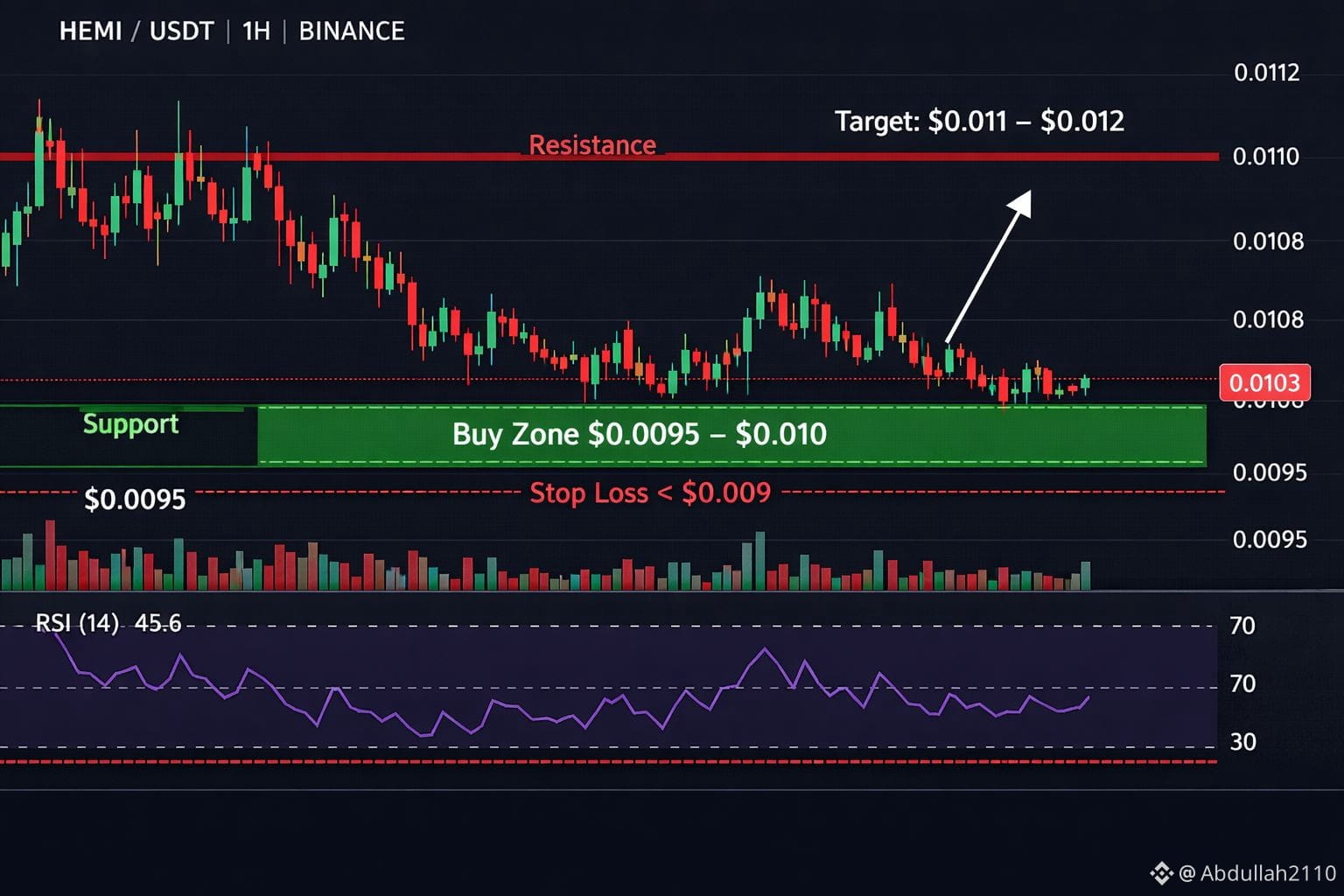Click the Buy Zone $0.0095 – $0.010 text
Image resolution: width=1344 pixels, height=896 pixels.
tap(640, 434)
